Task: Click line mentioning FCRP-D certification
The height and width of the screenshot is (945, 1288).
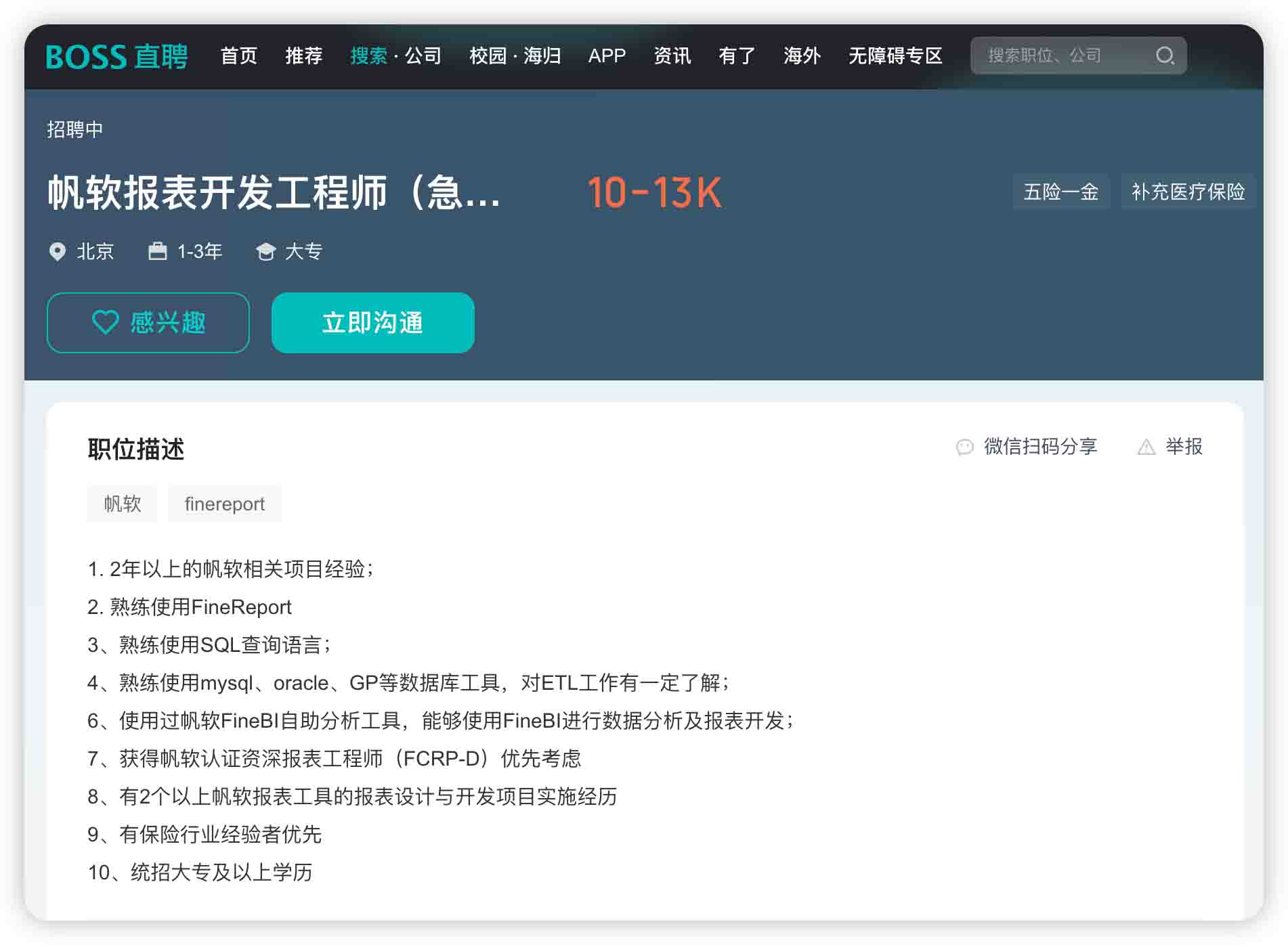Action: pyautogui.click(x=335, y=758)
